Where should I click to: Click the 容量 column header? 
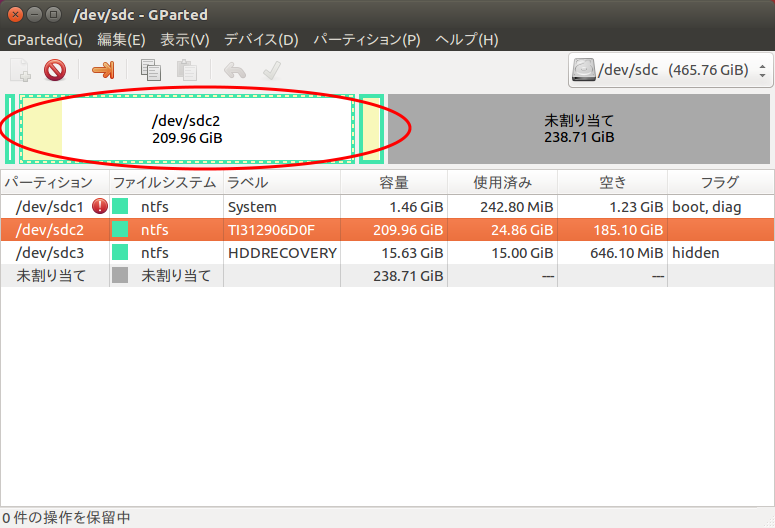point(394,182)
